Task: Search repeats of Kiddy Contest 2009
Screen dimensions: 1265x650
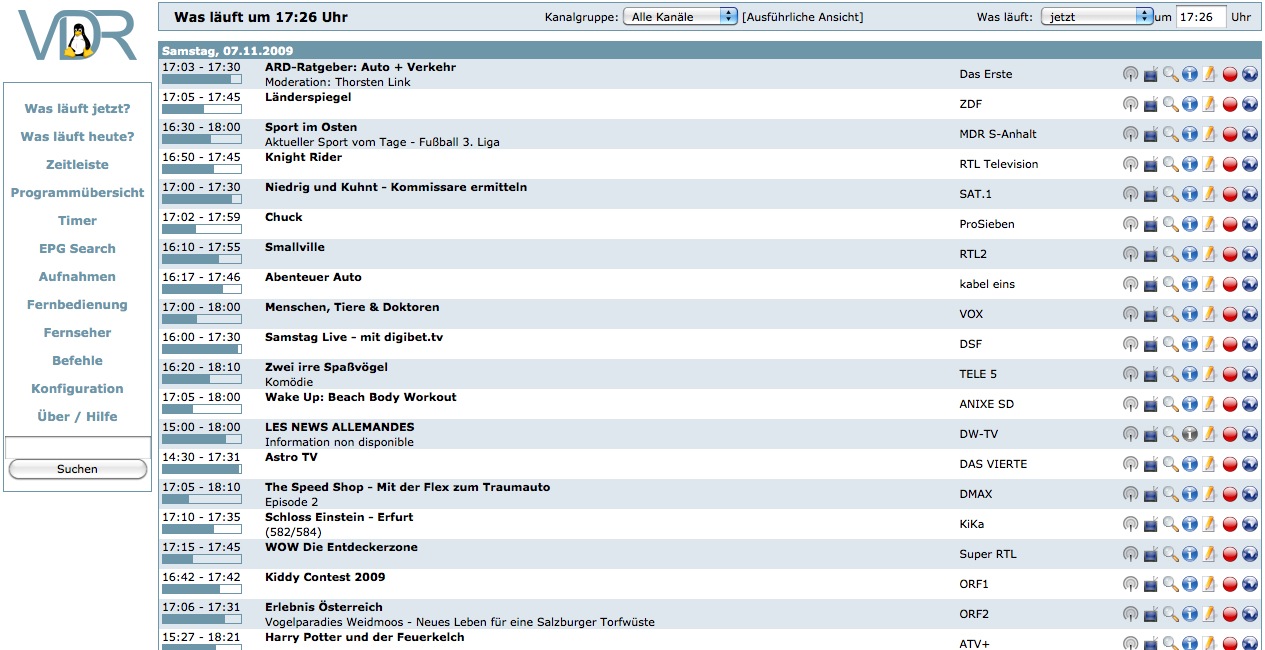Action: point(1170,584)
